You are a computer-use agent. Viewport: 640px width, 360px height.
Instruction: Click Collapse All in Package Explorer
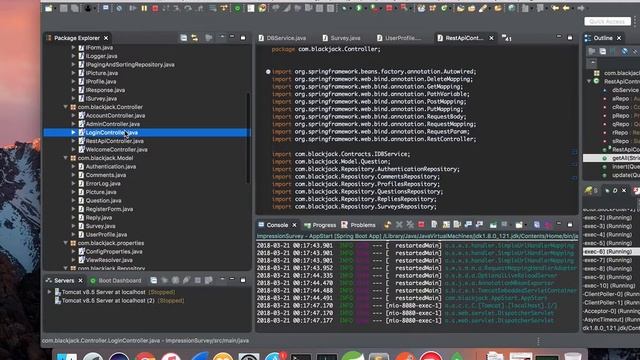pos(184,38)
